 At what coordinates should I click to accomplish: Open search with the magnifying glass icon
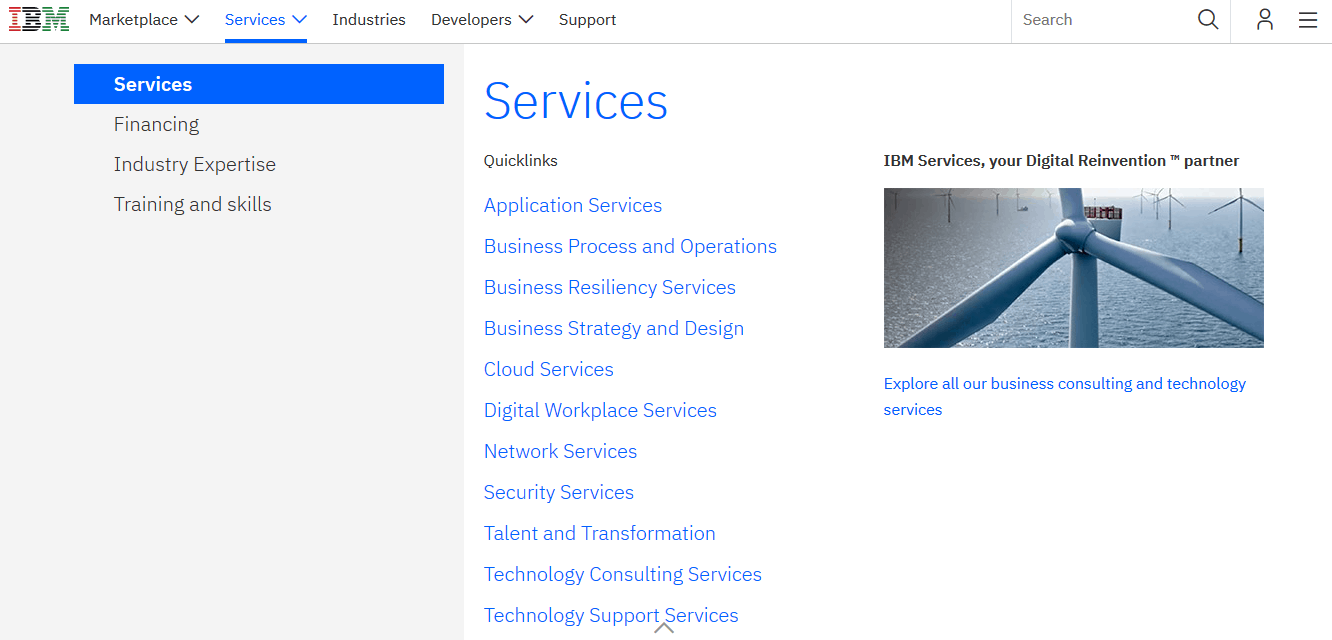tap(1207, 19)
